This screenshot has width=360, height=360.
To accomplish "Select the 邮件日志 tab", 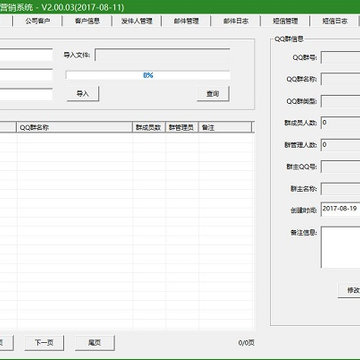I will (236, 21).
